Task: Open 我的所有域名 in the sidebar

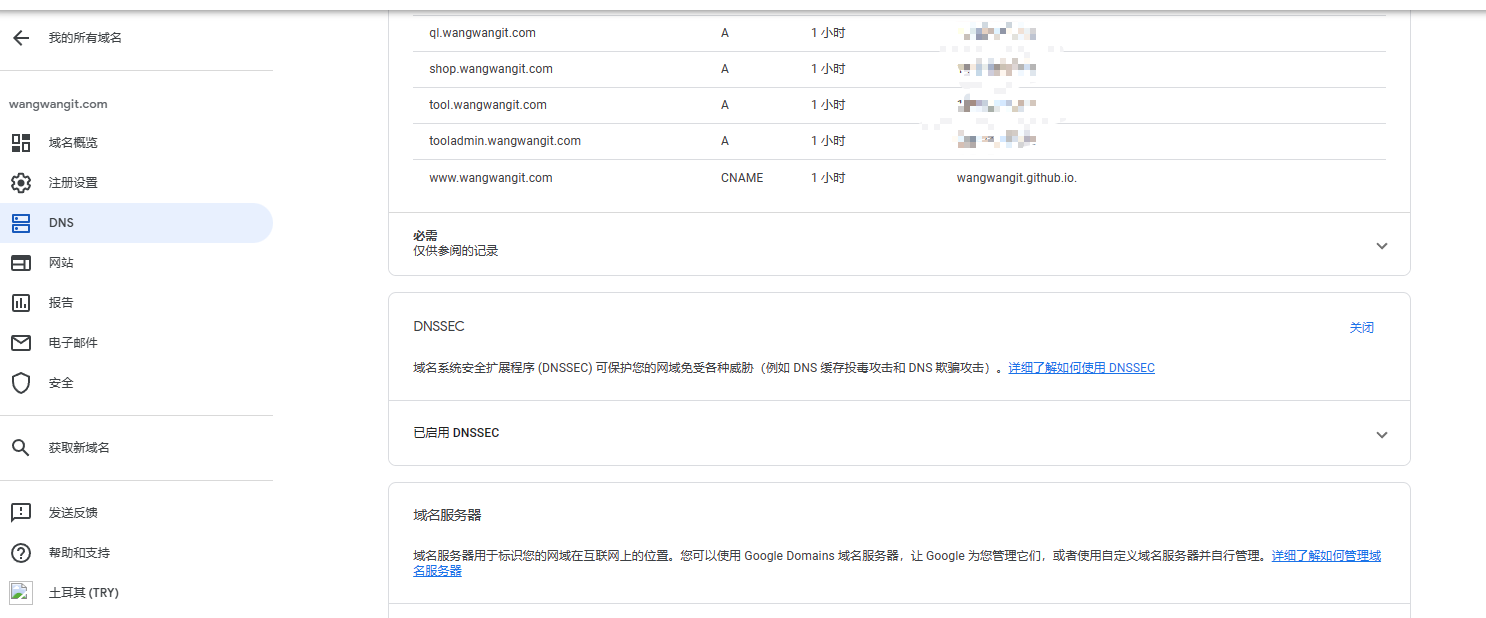Action: point(85,38)
